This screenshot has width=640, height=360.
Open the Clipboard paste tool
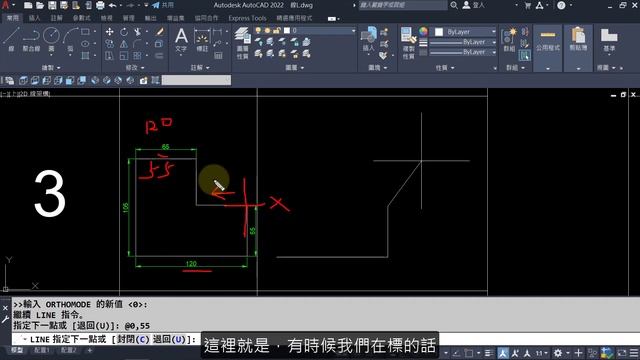point(578,40)
